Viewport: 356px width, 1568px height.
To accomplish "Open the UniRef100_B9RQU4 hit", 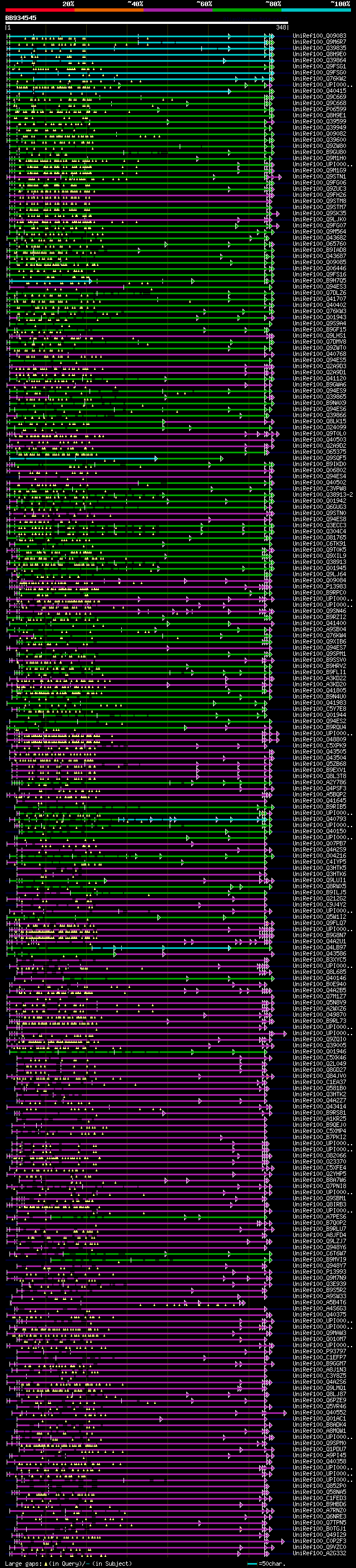I will tap(319, 727).
